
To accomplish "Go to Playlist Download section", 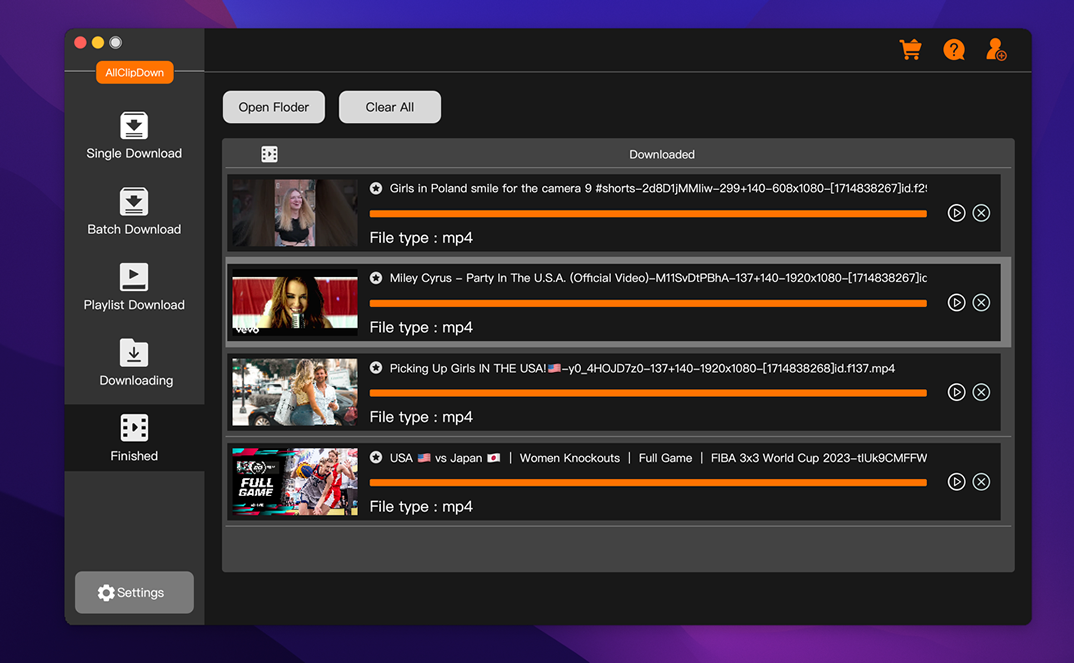I will click(x=134, y=287).
